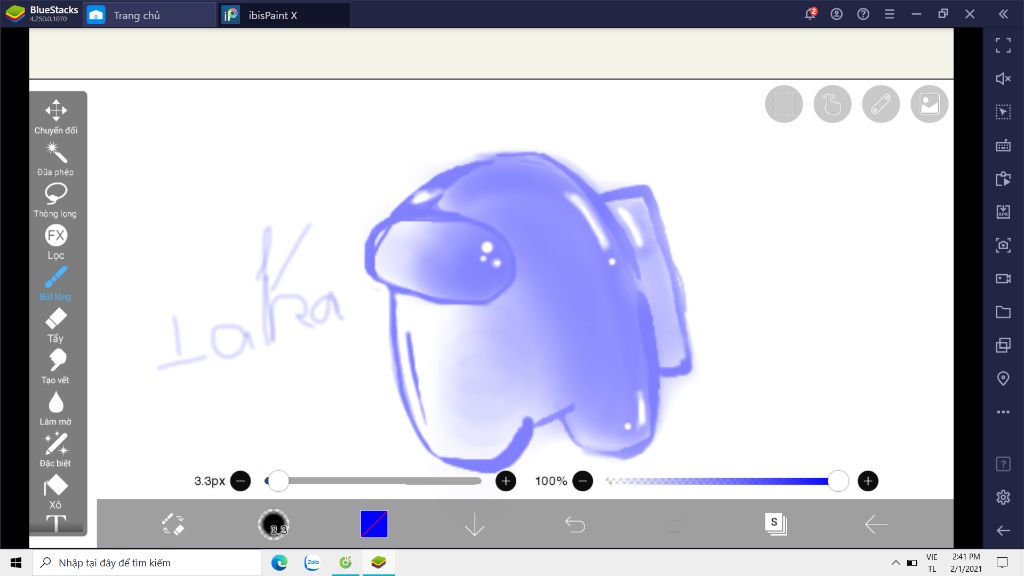Viewport: 1024px width, 576px height.
Task: Open BlueStacks account profile
Action: click(837, 14)
